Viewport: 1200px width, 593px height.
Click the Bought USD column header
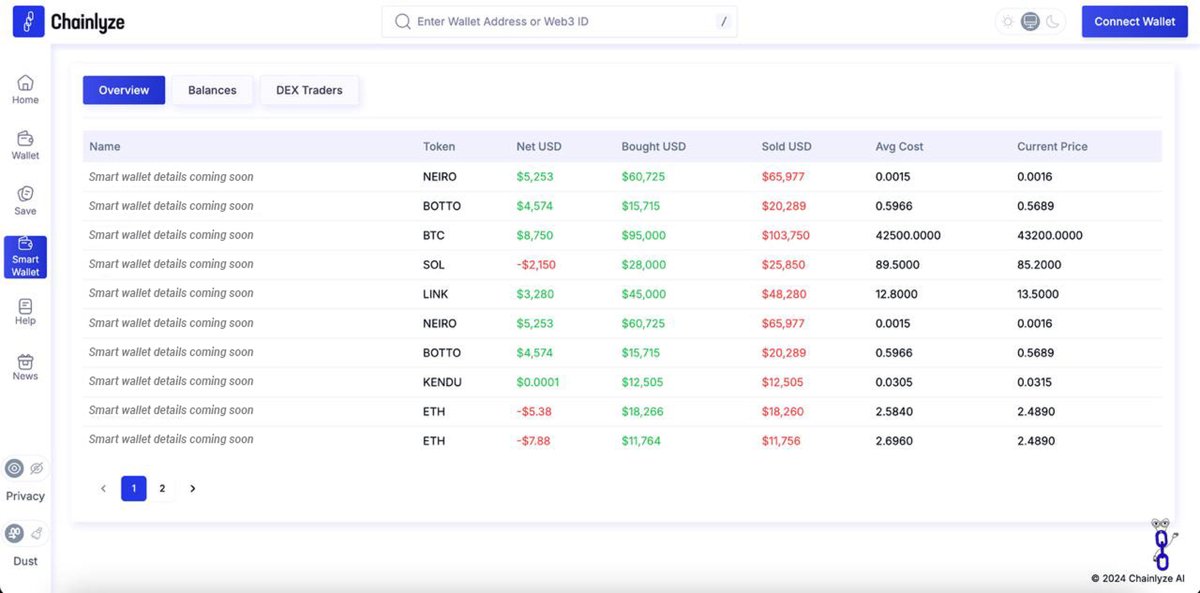(x=654, y=146)
